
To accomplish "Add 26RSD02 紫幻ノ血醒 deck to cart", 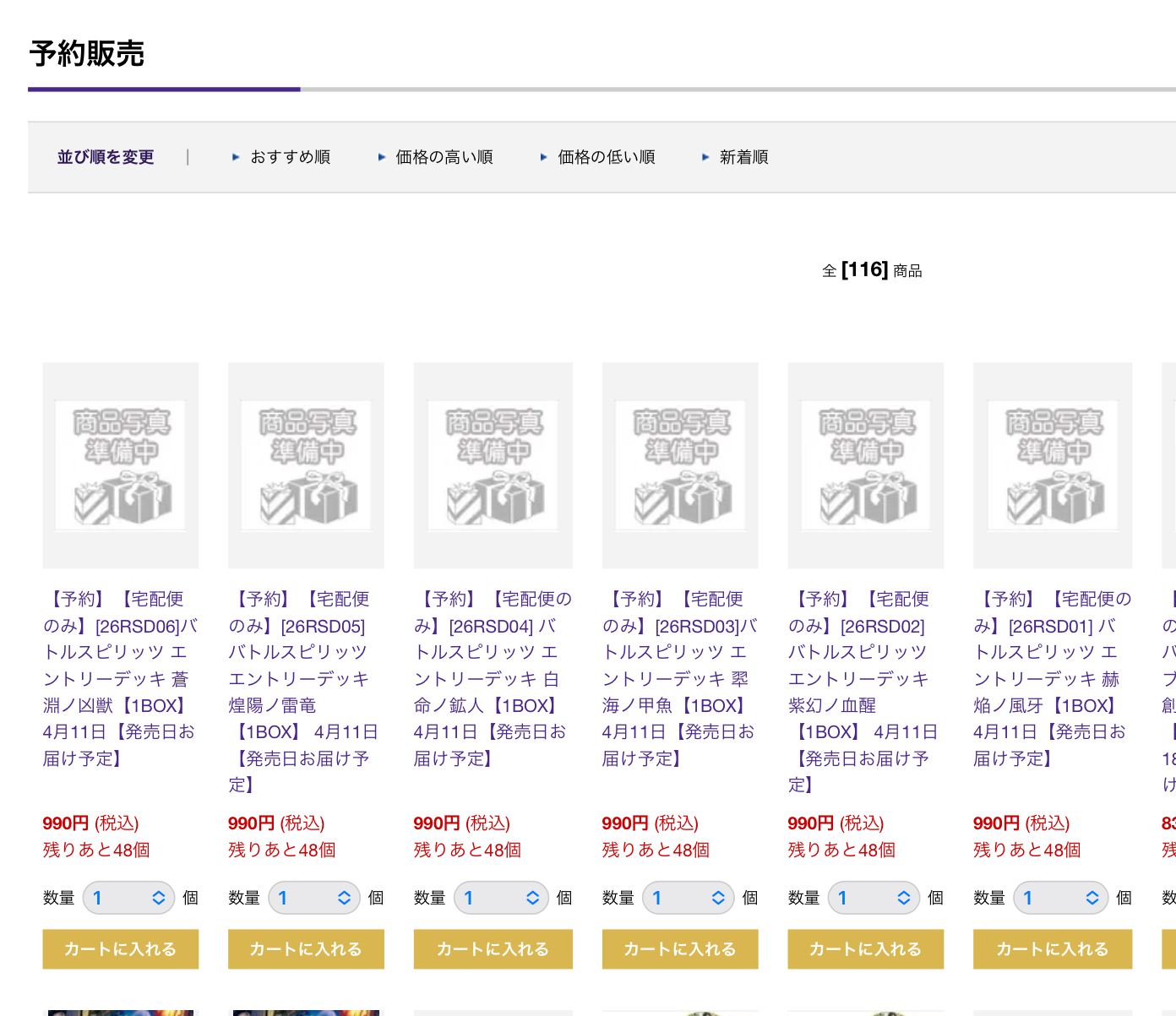I will pos(866,949).
